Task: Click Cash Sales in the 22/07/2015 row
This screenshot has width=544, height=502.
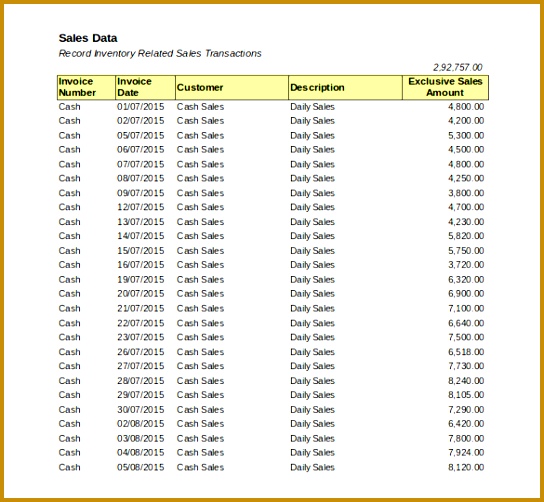Action: (x=200, y=323)
